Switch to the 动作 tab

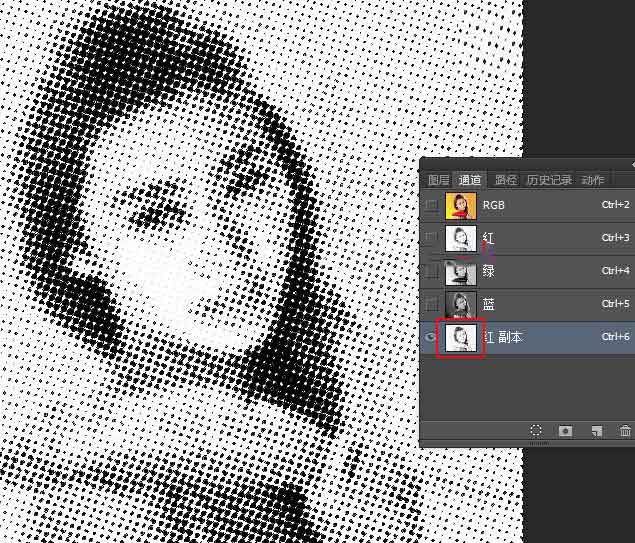592,180
